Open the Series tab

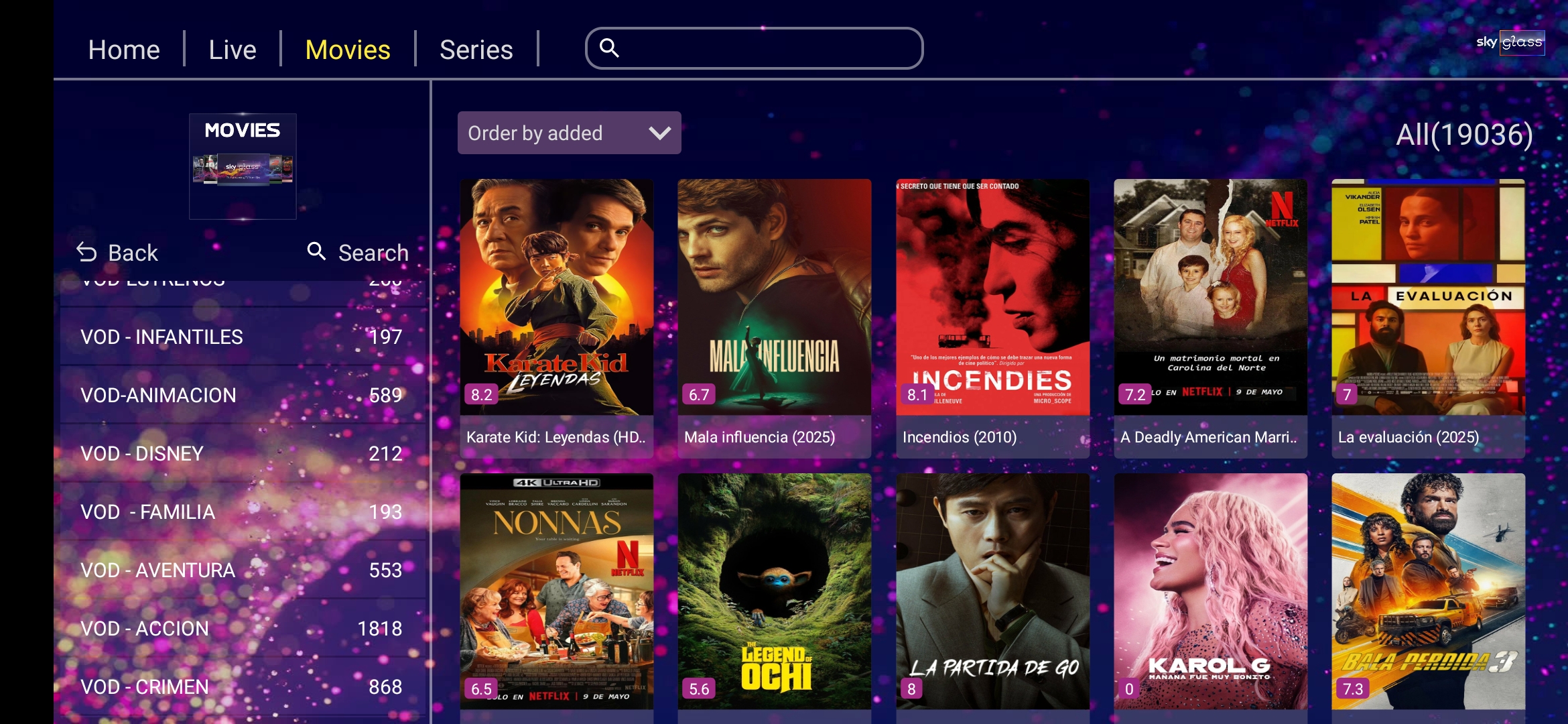pyautogui.click(x=476, y=50)
